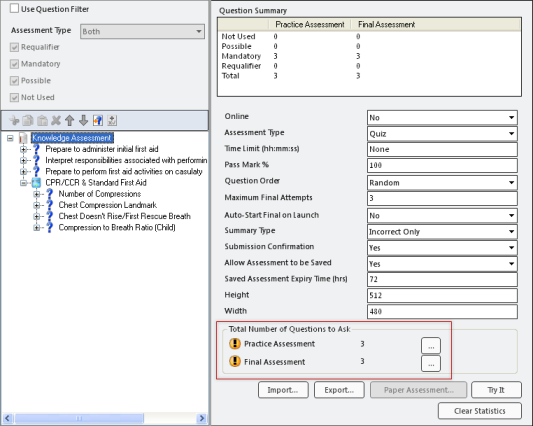Toggle the Requalifier checkbox
Viewport: 533px width, 426px height.
[x=14, y=47]
